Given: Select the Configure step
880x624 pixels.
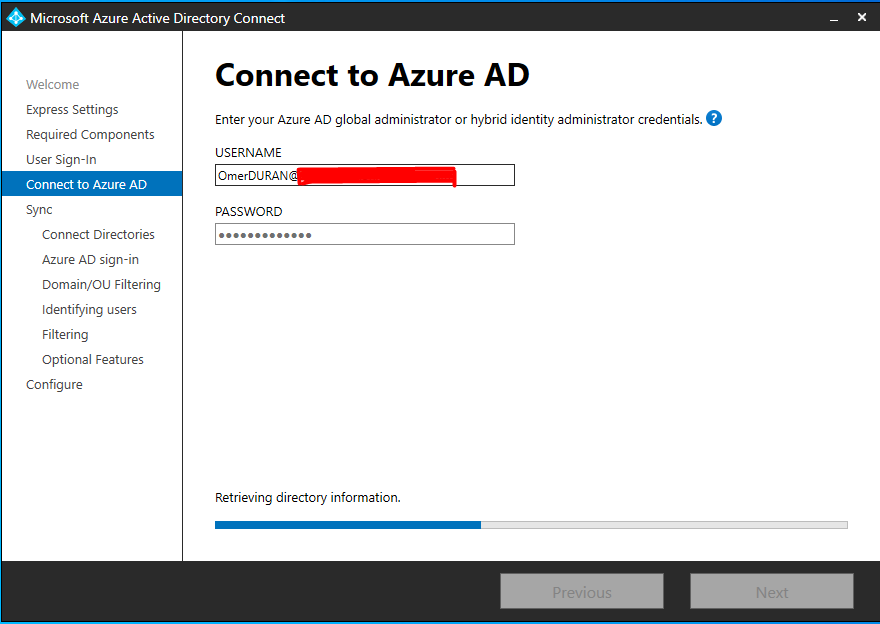Looking at the screenshot, I should pos(54,384).
